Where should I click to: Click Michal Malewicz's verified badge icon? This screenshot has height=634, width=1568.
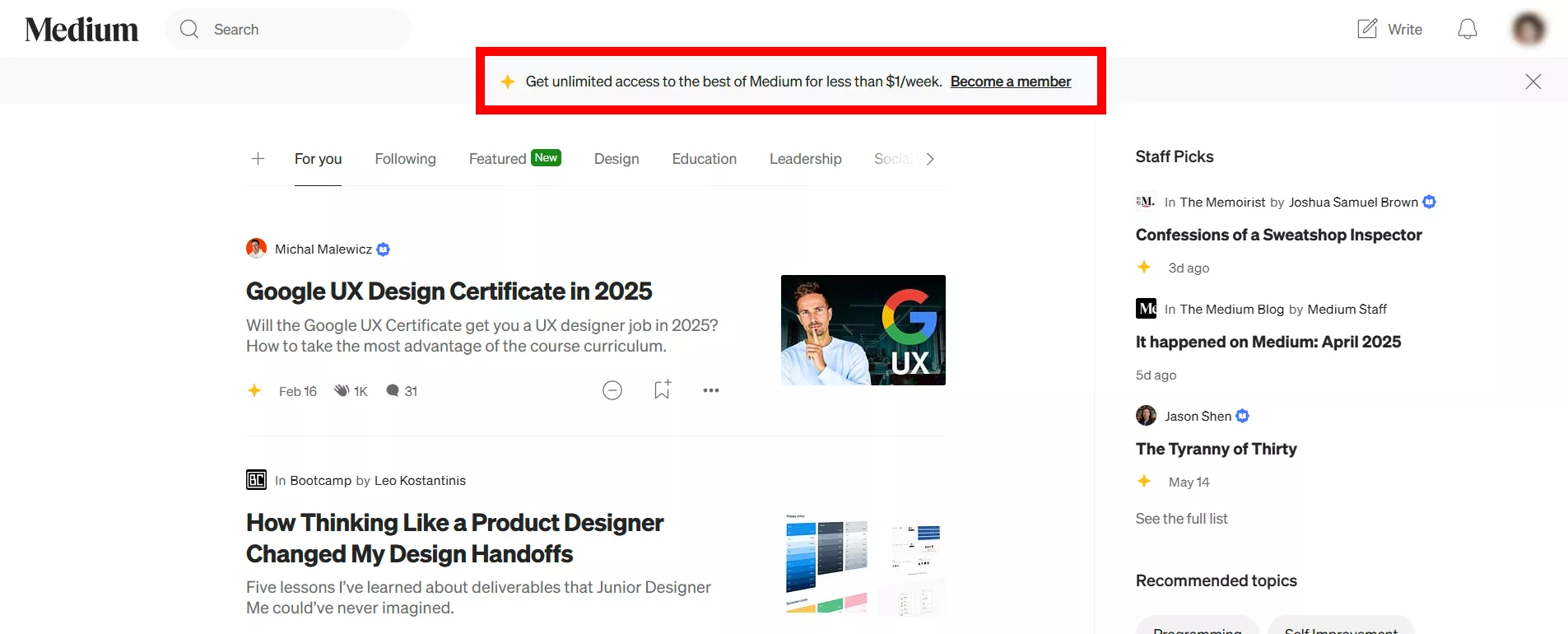point(383,249)
